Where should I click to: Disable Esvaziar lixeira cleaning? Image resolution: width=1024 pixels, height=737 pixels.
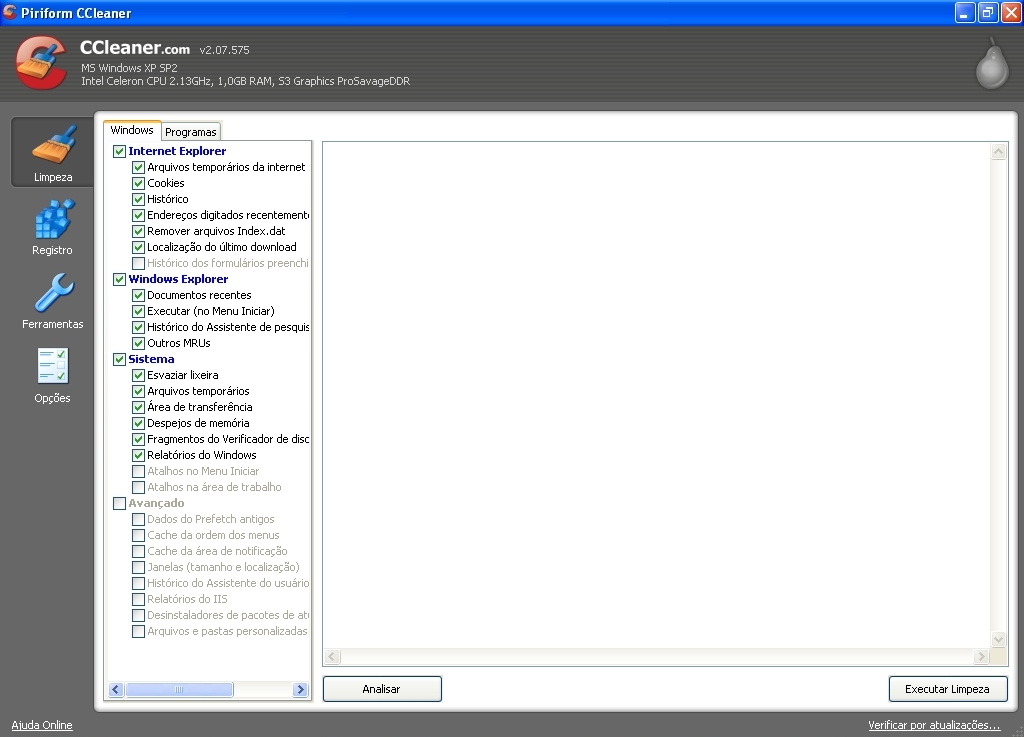138,375
